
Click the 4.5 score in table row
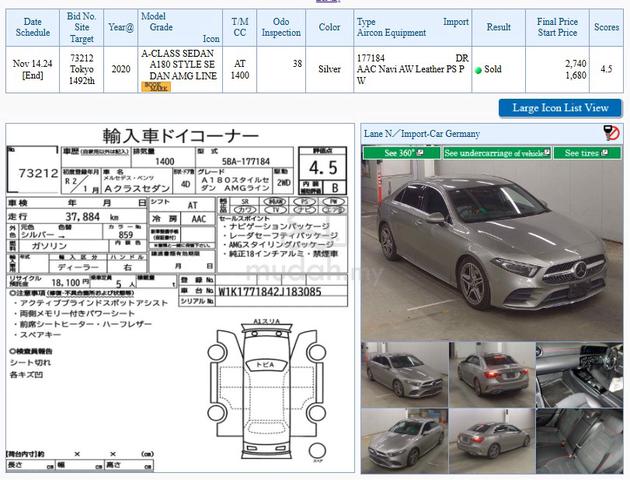coord(606,69)
